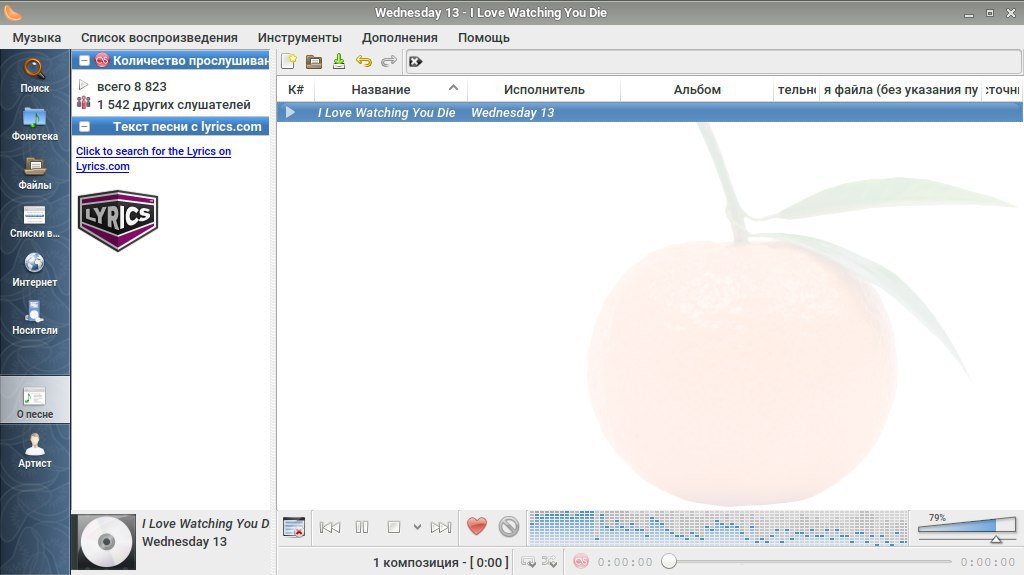Open the Инструменты menu

(x=300, y=38)
